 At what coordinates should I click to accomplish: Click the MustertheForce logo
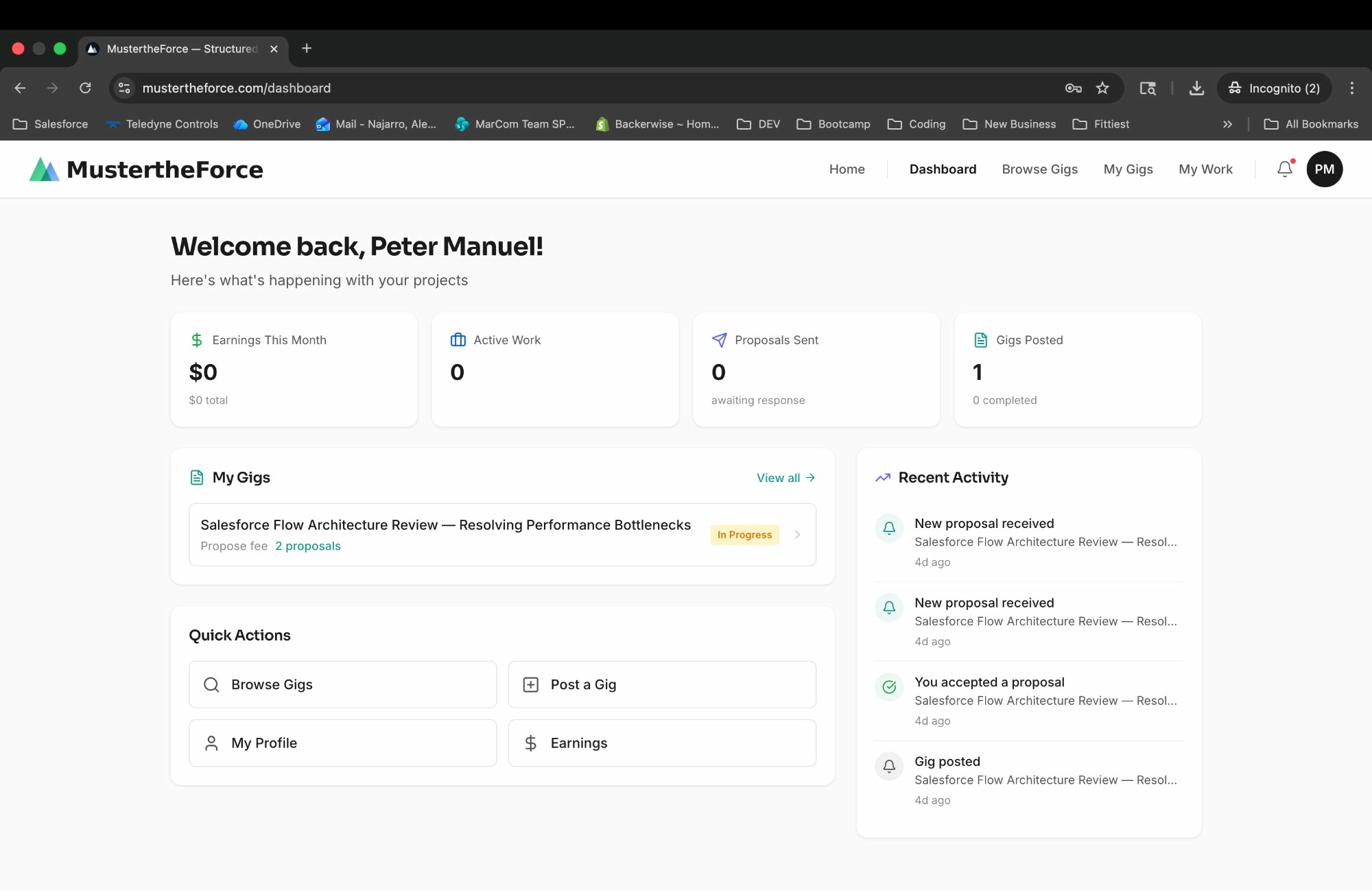[x=146, y=170]
